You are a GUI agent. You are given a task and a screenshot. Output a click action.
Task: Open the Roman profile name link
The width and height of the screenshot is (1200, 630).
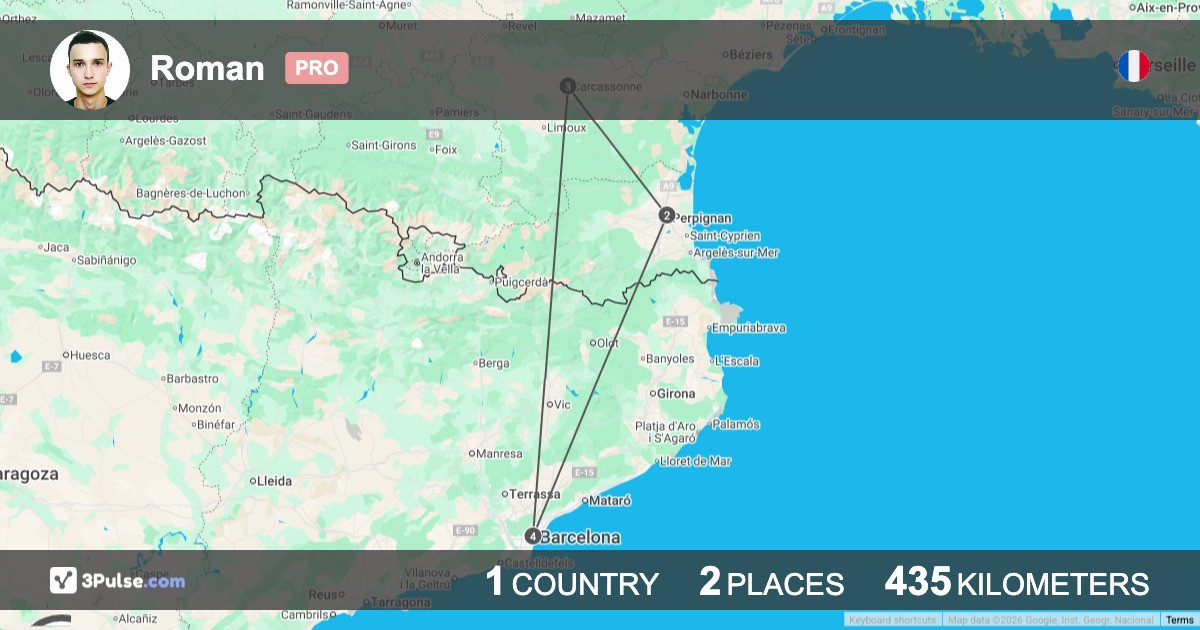pos(207,68)
